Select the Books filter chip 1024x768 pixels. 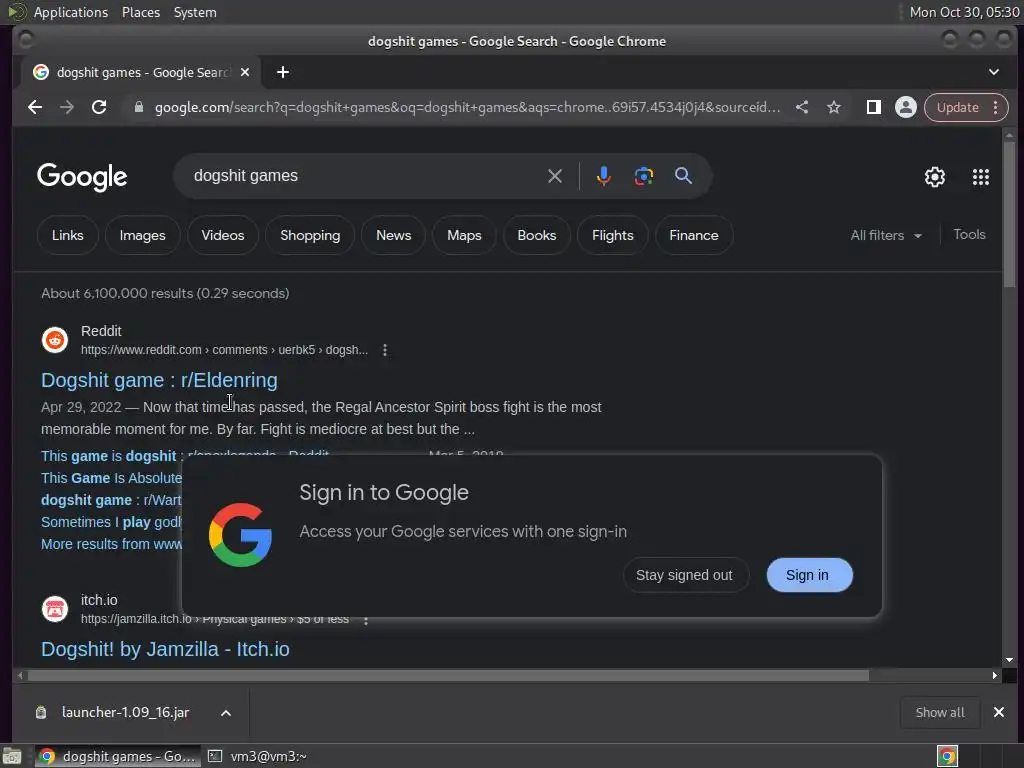[x=537, y=235]
